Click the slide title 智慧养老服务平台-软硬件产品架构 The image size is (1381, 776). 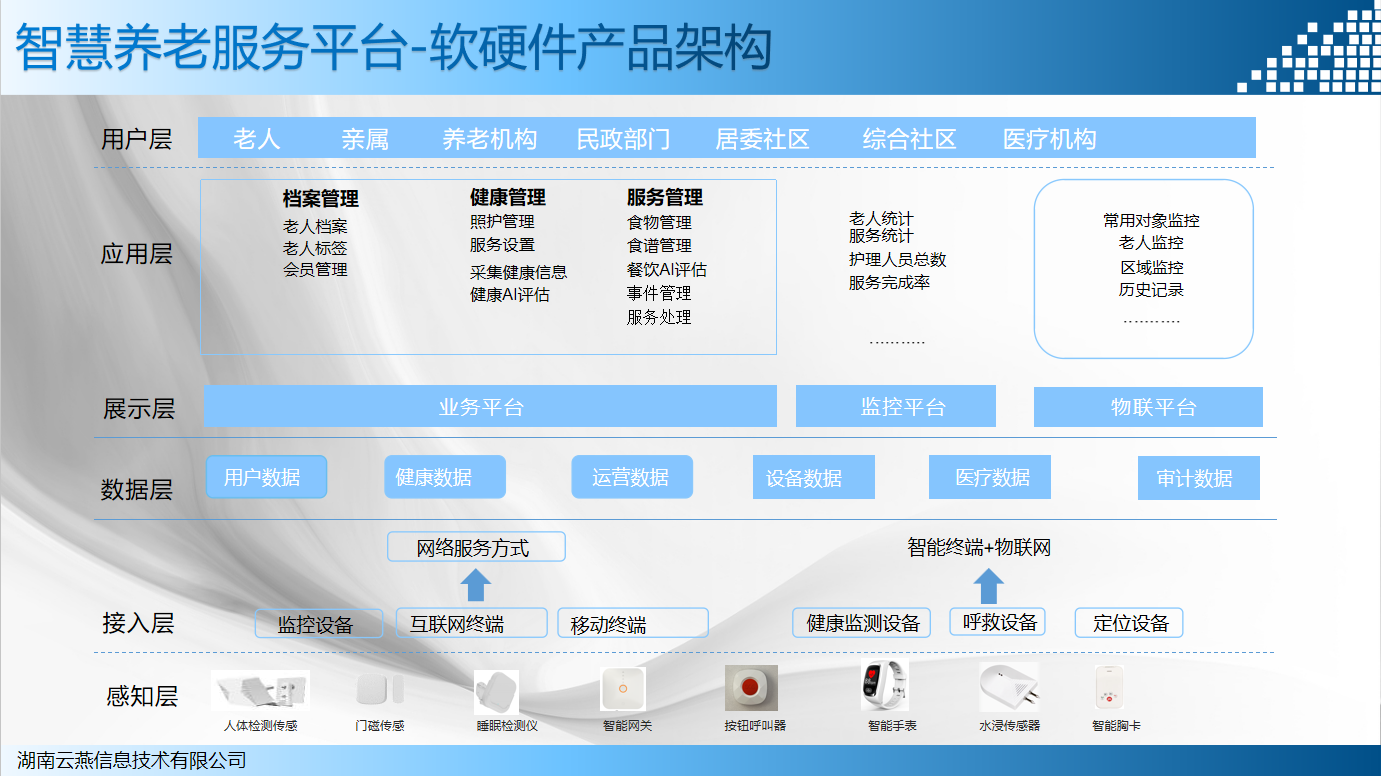(394, 48)
